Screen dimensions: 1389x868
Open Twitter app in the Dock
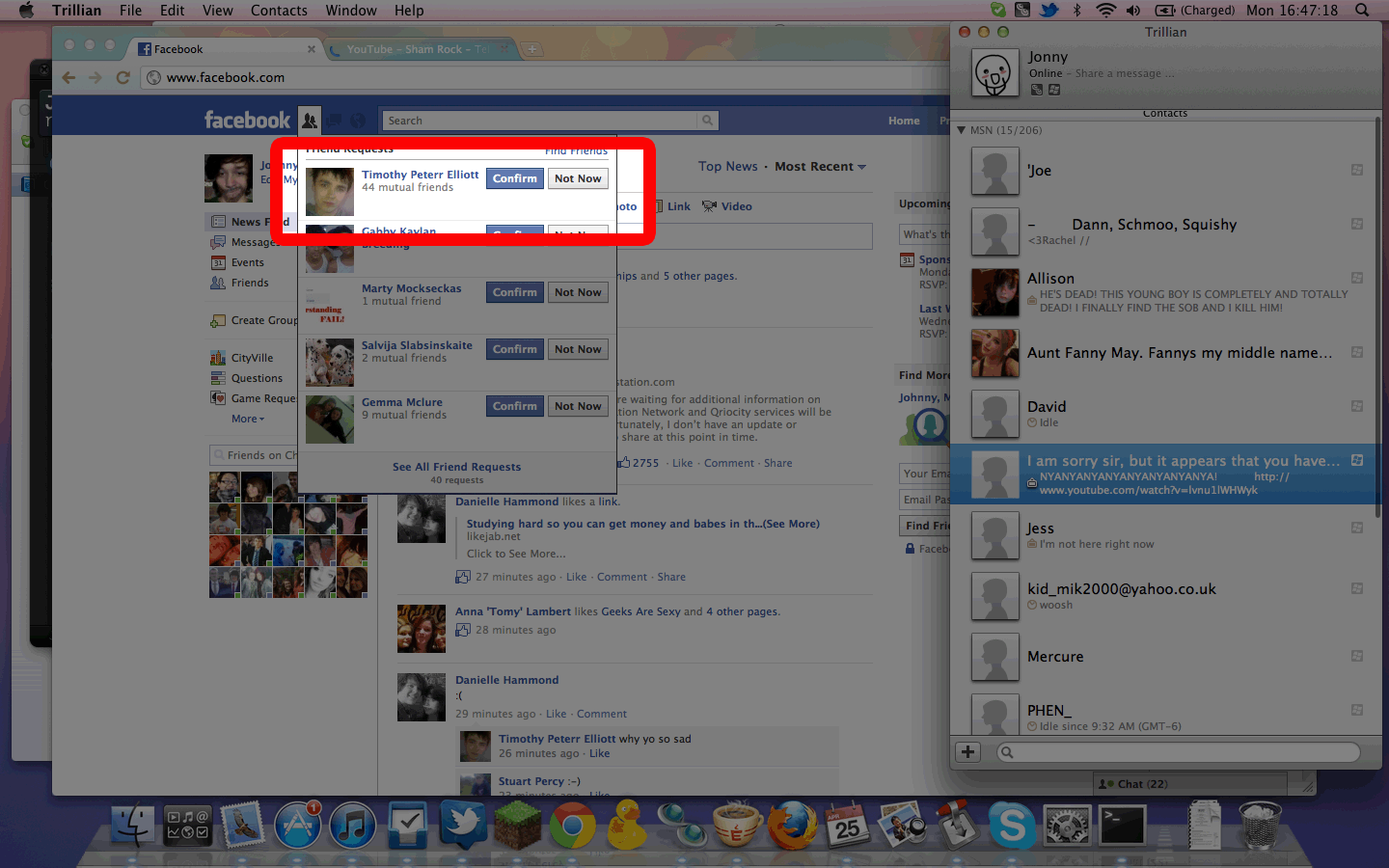463,826
